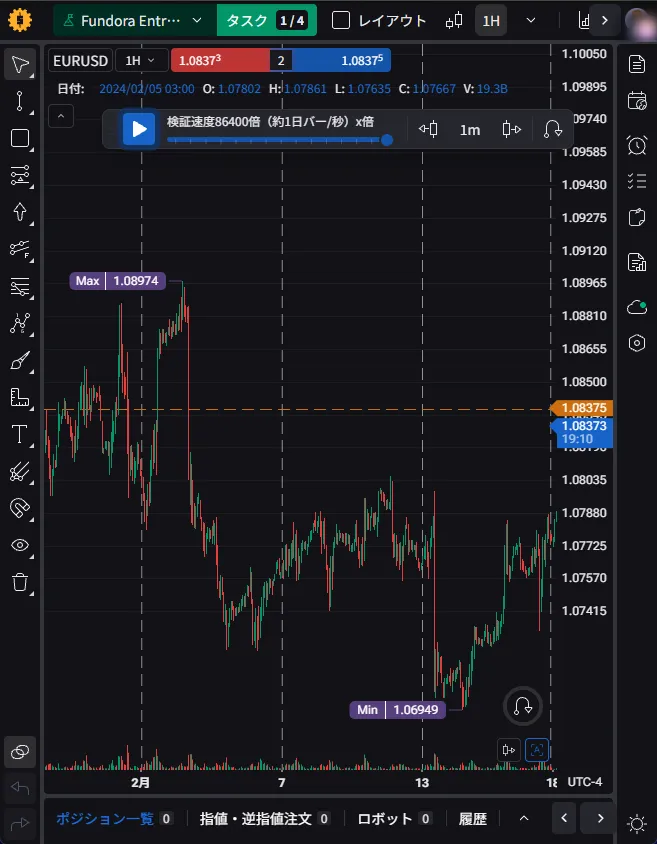Click scroll-to-latest candle icon near bottom
The height and width of the screenshot is (844, 657).
click(508, 750)
